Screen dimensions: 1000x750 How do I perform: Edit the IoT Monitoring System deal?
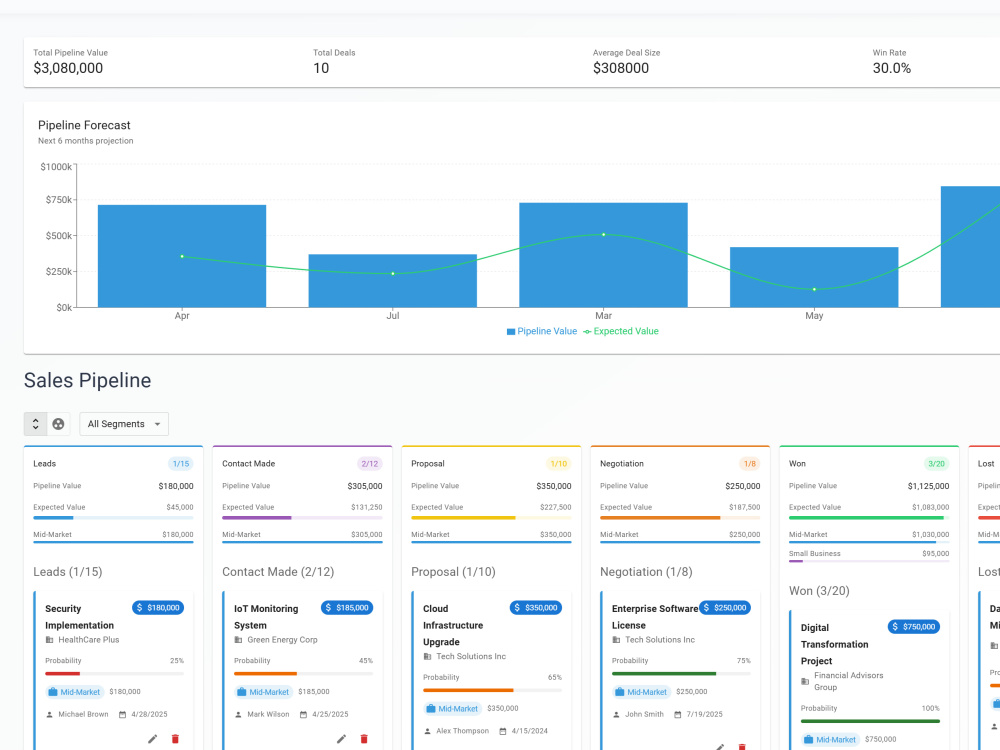(341, 739)
